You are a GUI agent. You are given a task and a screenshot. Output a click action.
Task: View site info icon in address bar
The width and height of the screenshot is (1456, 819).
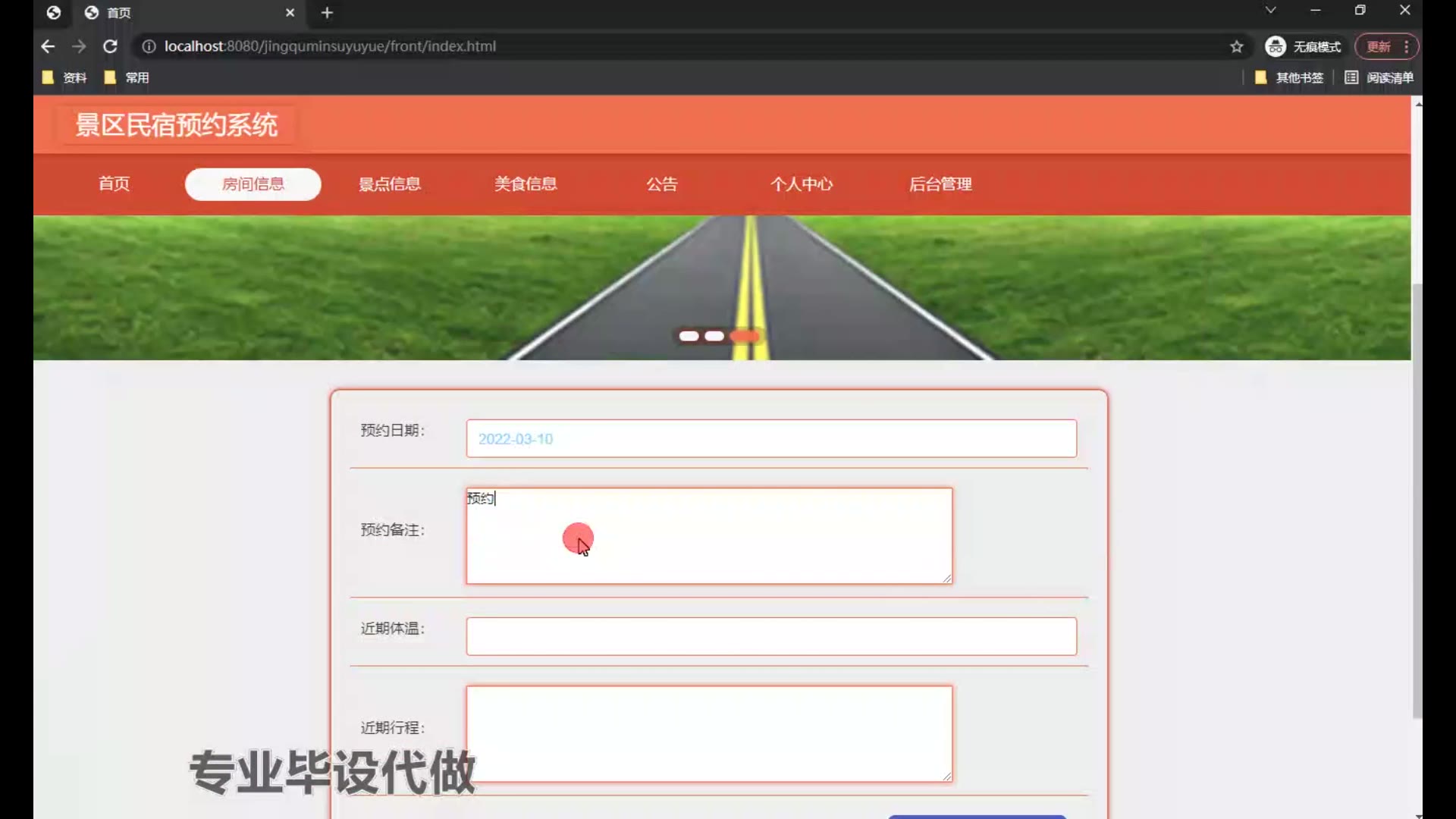point(149,46)
